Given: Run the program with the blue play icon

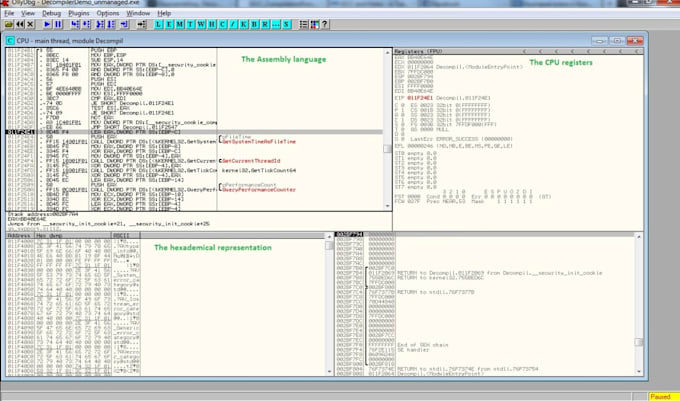Looking at the screenshot, I should (x=47, y=24).
